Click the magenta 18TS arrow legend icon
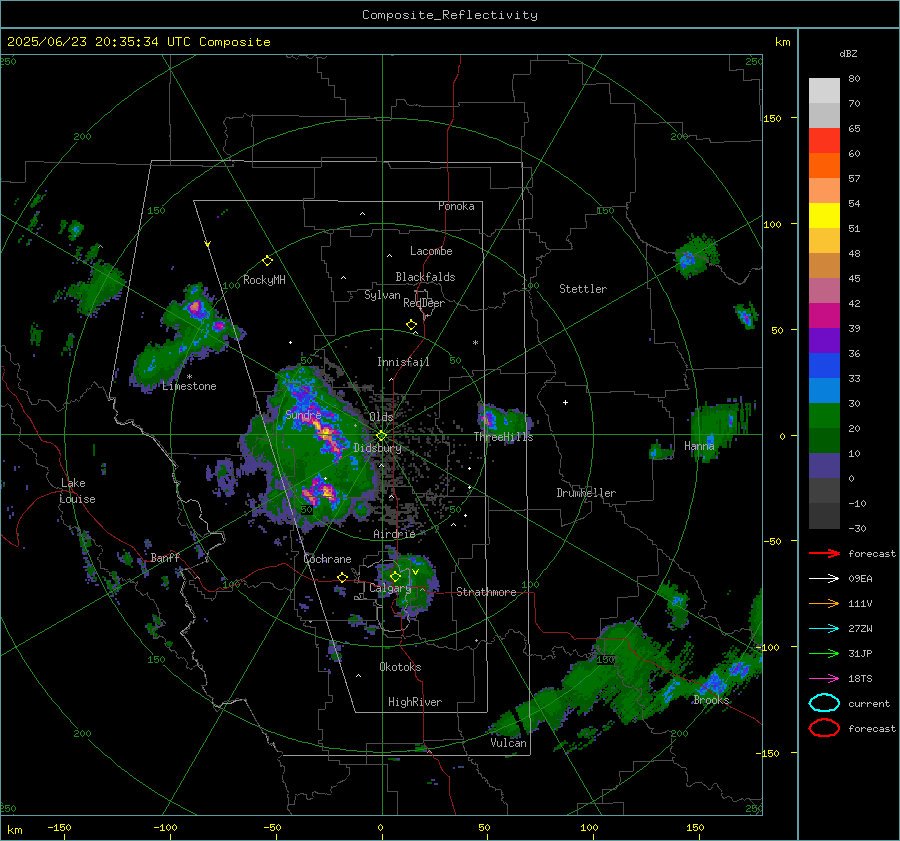The width and height of the screenshot is (900, 841). (824, 679)
